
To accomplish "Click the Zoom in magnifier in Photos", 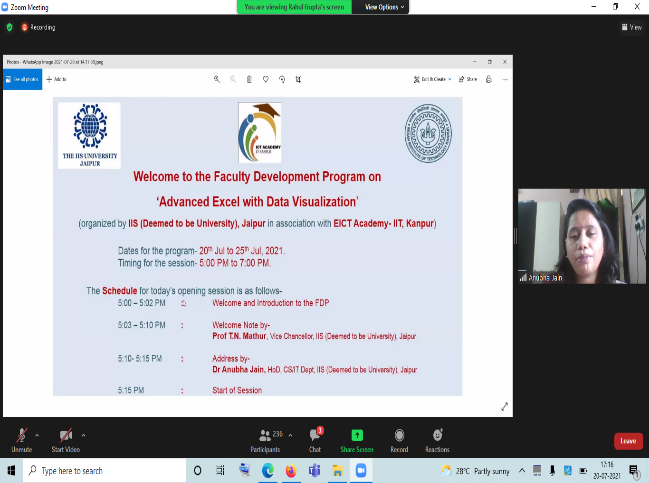I will click(217, 78).
